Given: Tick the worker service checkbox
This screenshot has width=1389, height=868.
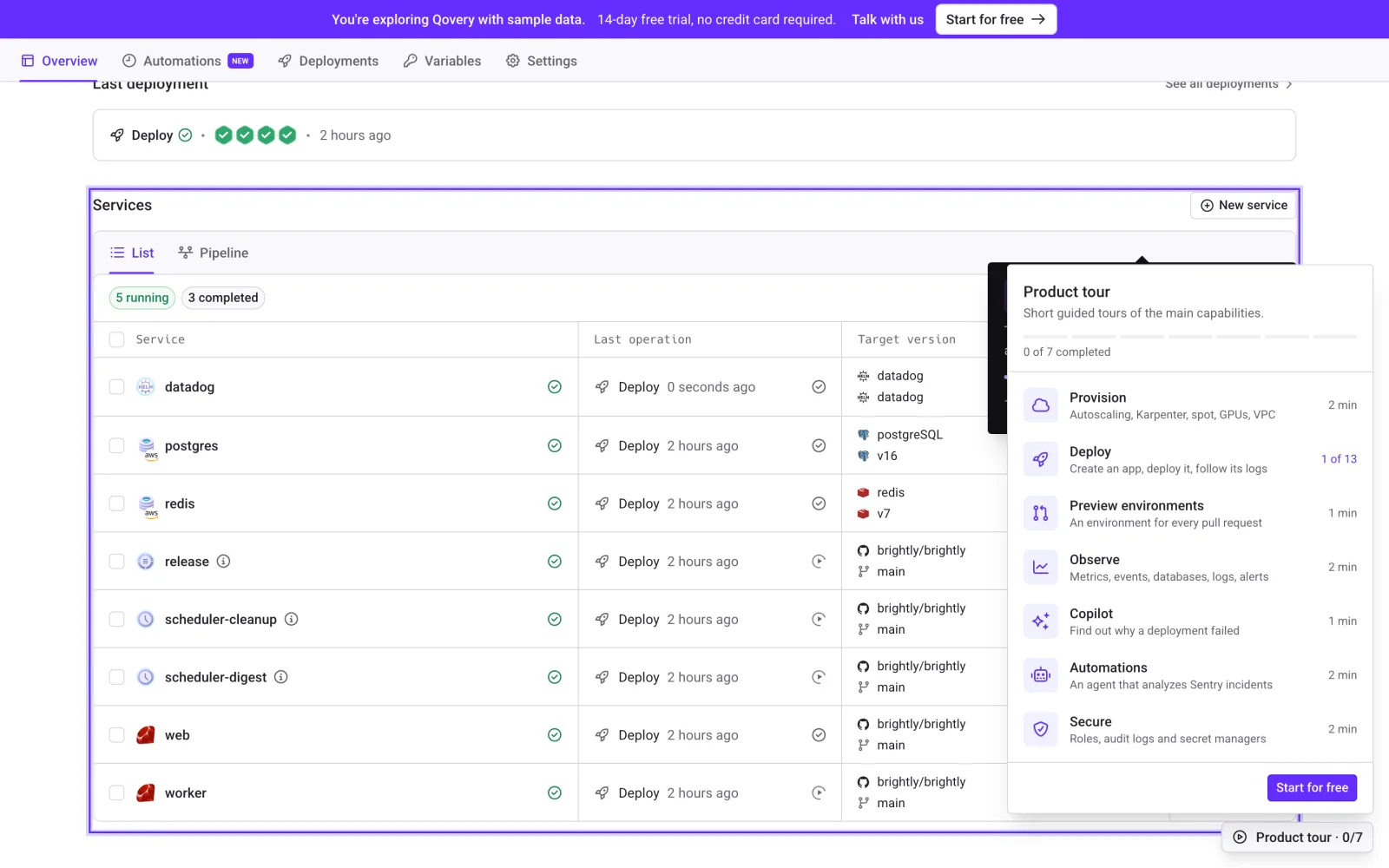Looking at the screenshot, I should [x=116, y=792].
